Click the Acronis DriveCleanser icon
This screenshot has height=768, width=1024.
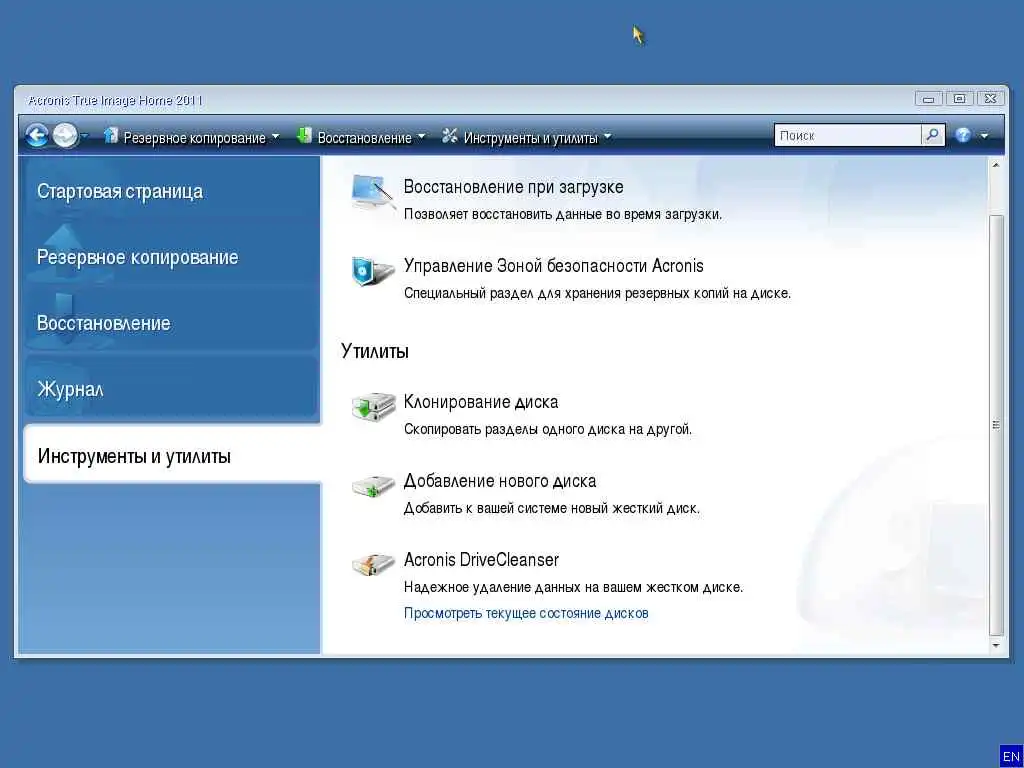pos(373,564)
